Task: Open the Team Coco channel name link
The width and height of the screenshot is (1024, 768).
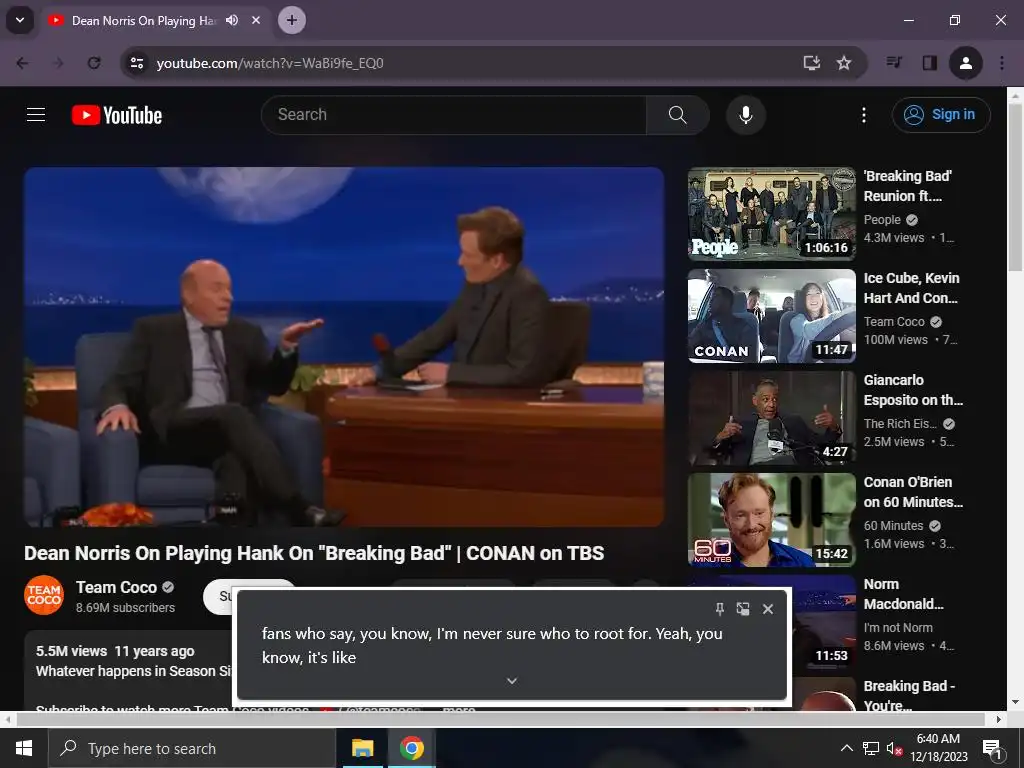Action: pyautogui.click(x=116, y=587)
